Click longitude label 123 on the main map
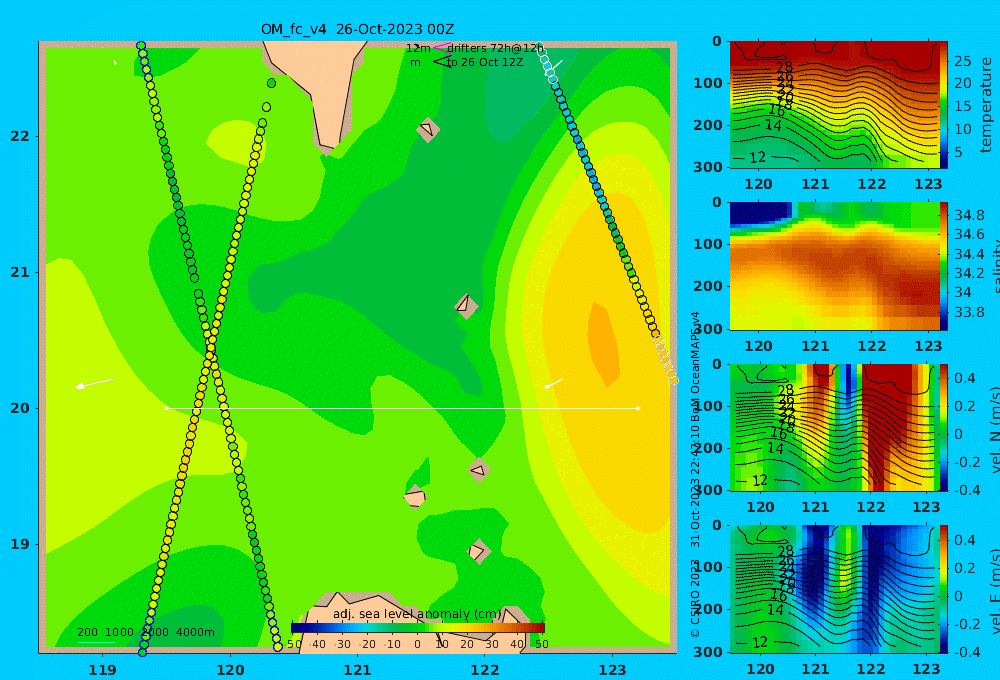 612,670
